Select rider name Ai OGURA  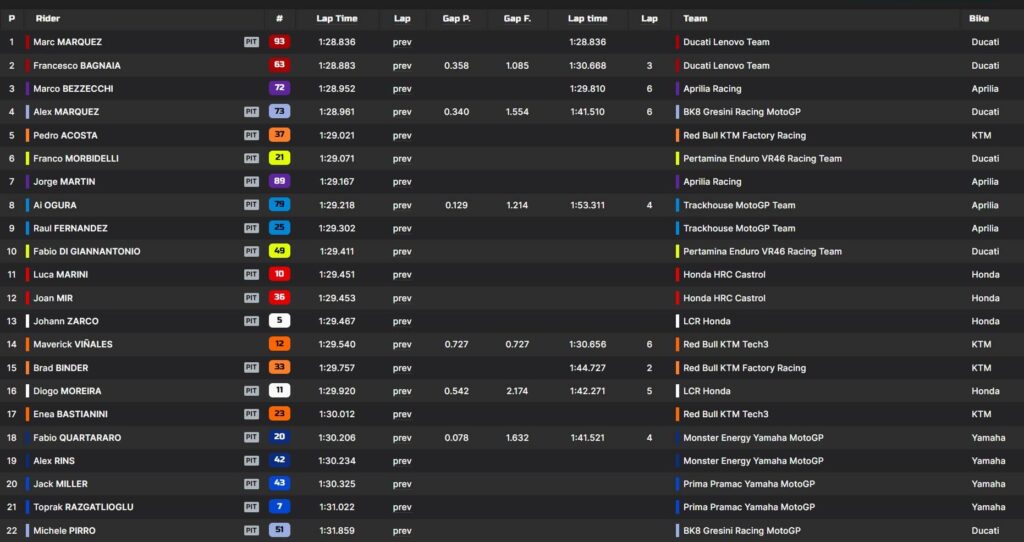coord(55,205)
